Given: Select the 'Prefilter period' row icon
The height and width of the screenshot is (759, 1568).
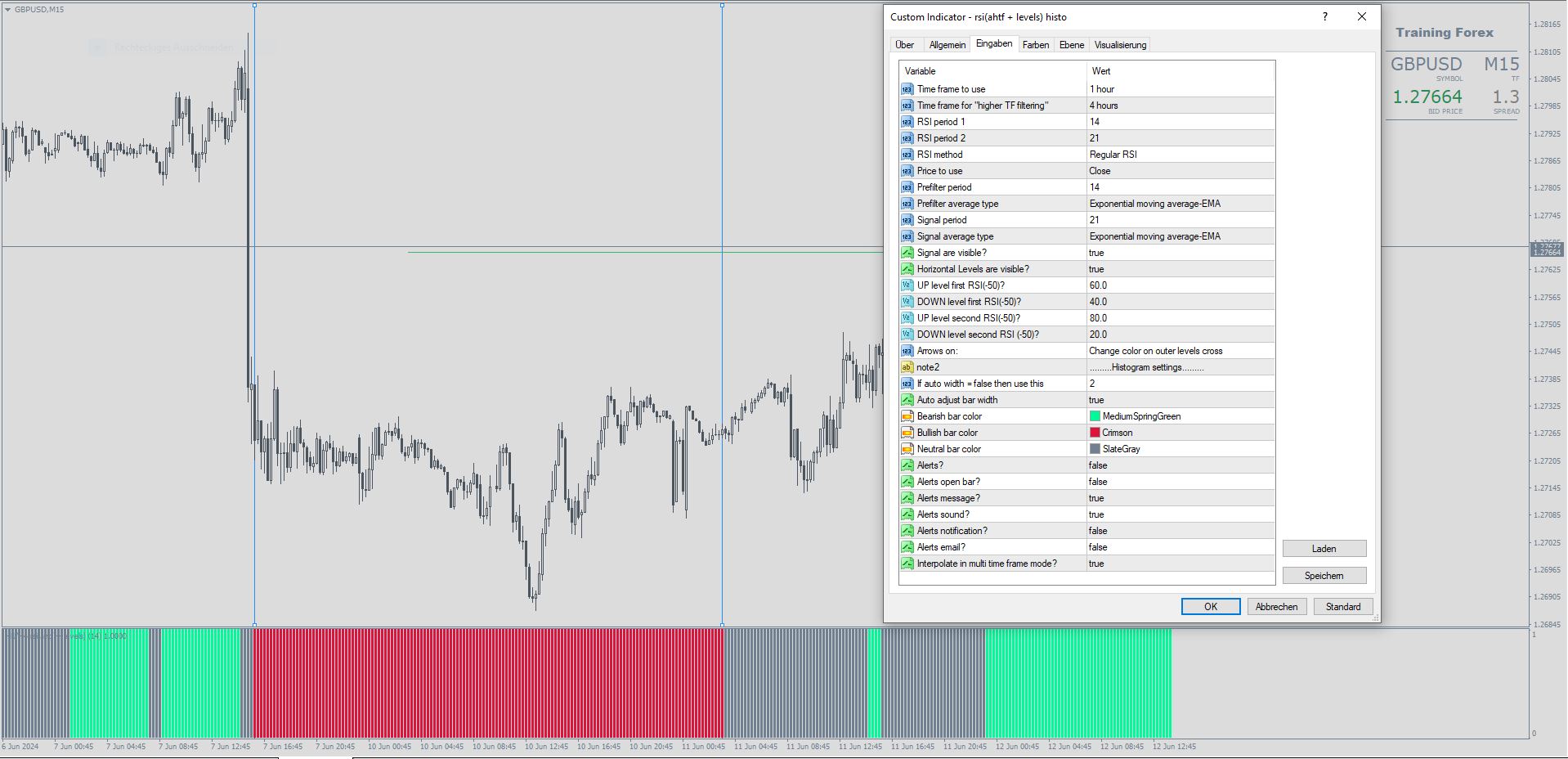Looking at the screenshot, I should point(907,187).
